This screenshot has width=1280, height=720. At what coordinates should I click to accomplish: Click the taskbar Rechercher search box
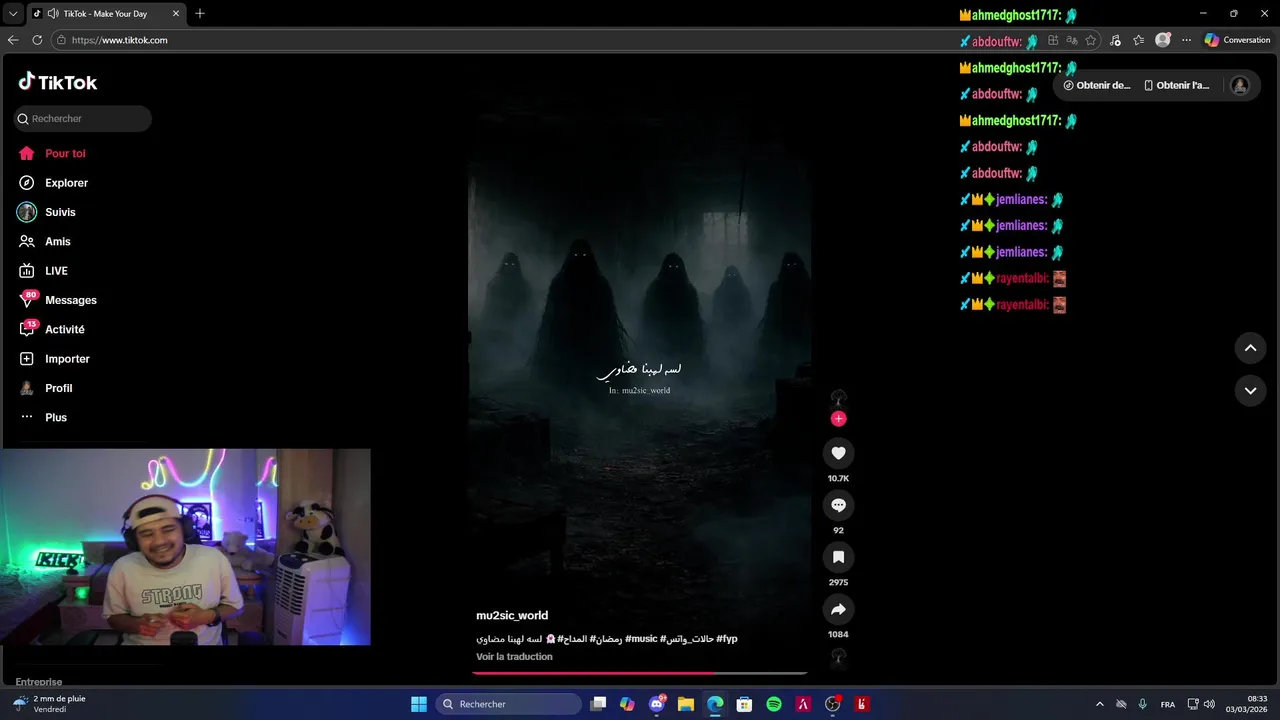[509, 704]
